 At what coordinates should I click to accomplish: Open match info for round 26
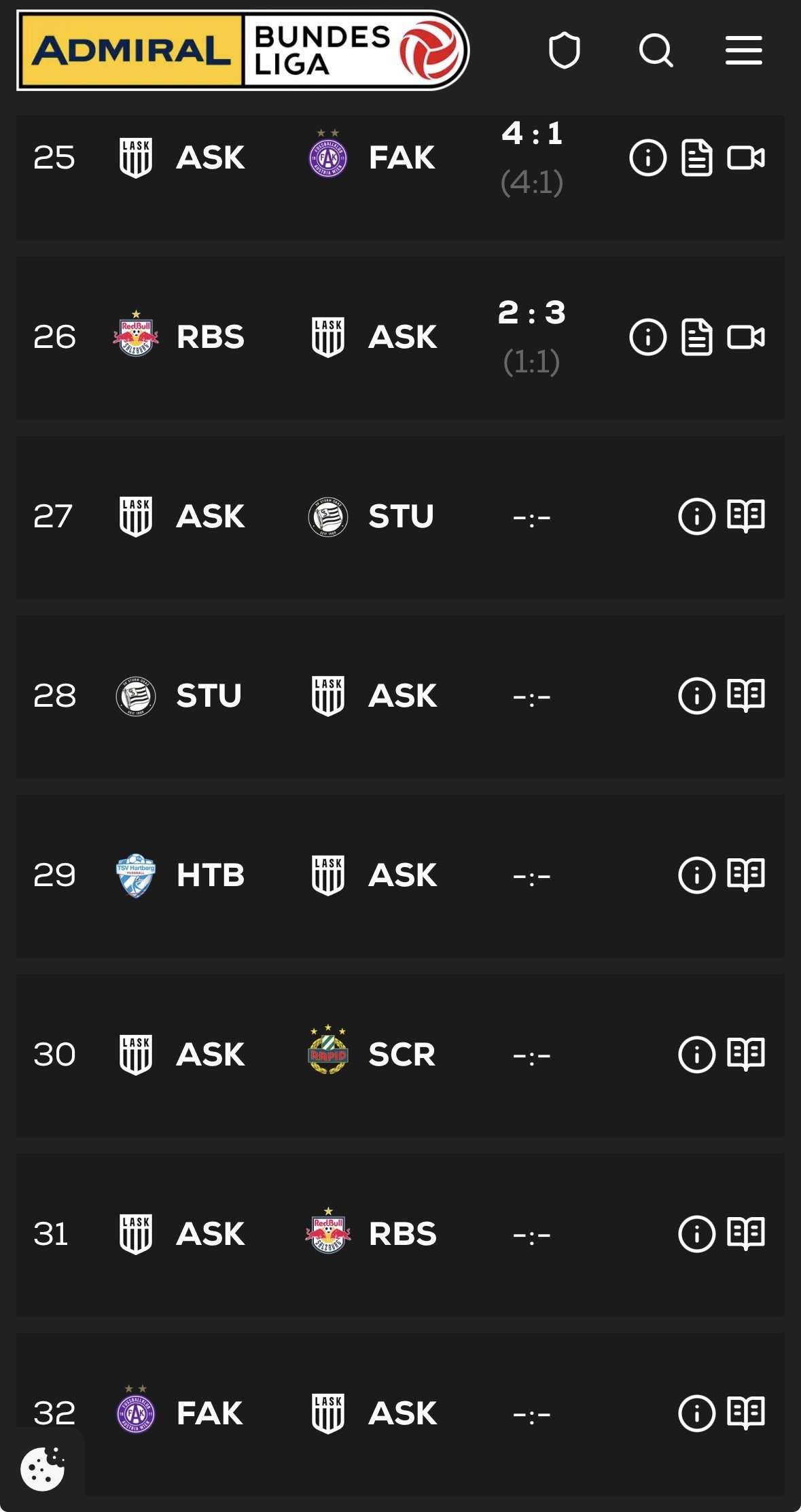647,337
